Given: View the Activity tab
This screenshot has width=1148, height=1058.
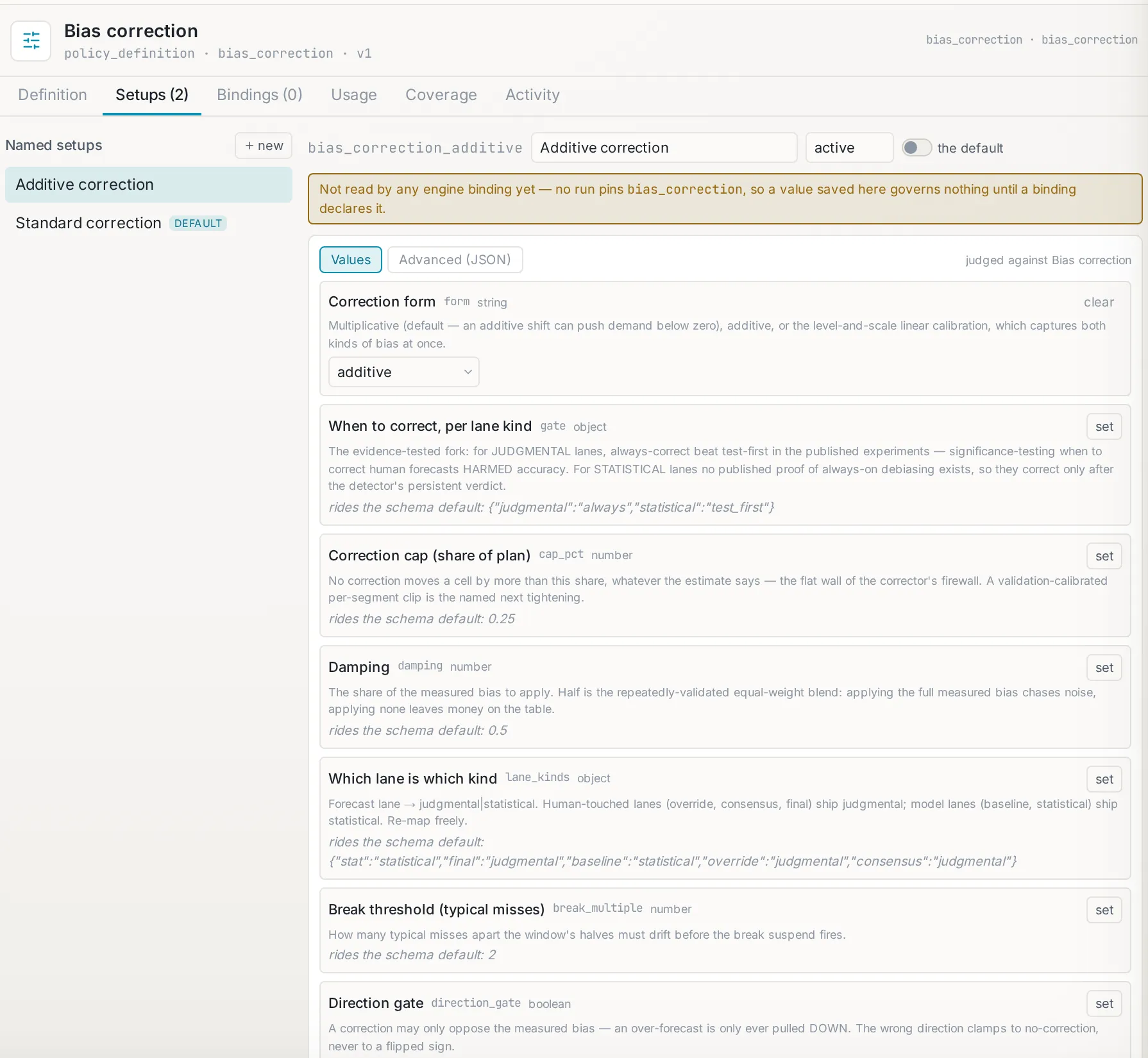Looking at the screenshot, I should click(532, 95).
